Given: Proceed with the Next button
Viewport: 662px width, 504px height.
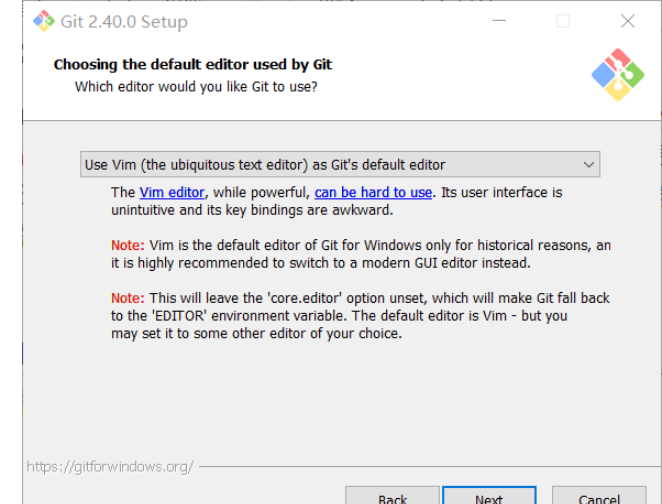Looking at the screenshot, I should [x=489, y=498].
